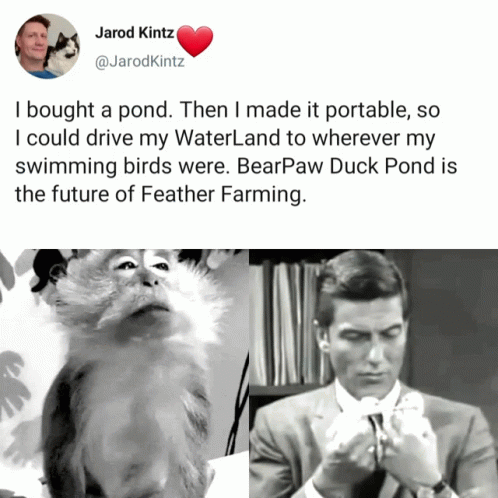This screenshot has width=498, height=498.
Task: Click the words 'BearPaw Duck Pond' in tweet
Action: click(336, 166)
